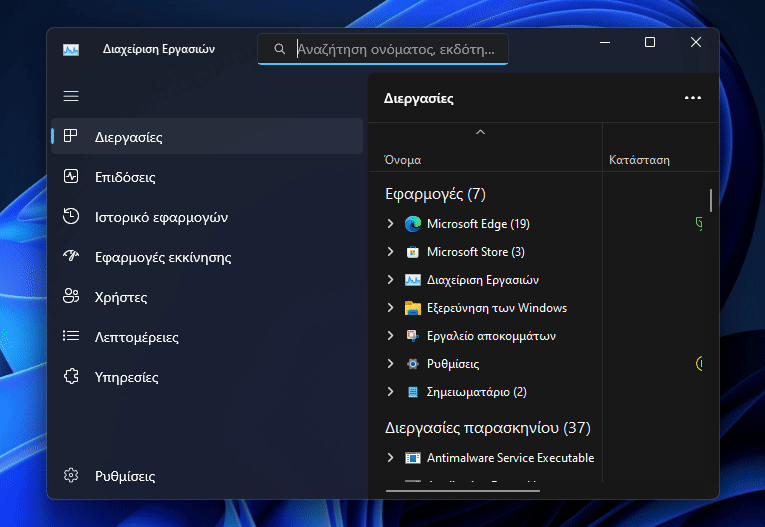Screen dimensions: 765x527
Task: Open the Υπηρεσίες page
Action: coord(207,377)
